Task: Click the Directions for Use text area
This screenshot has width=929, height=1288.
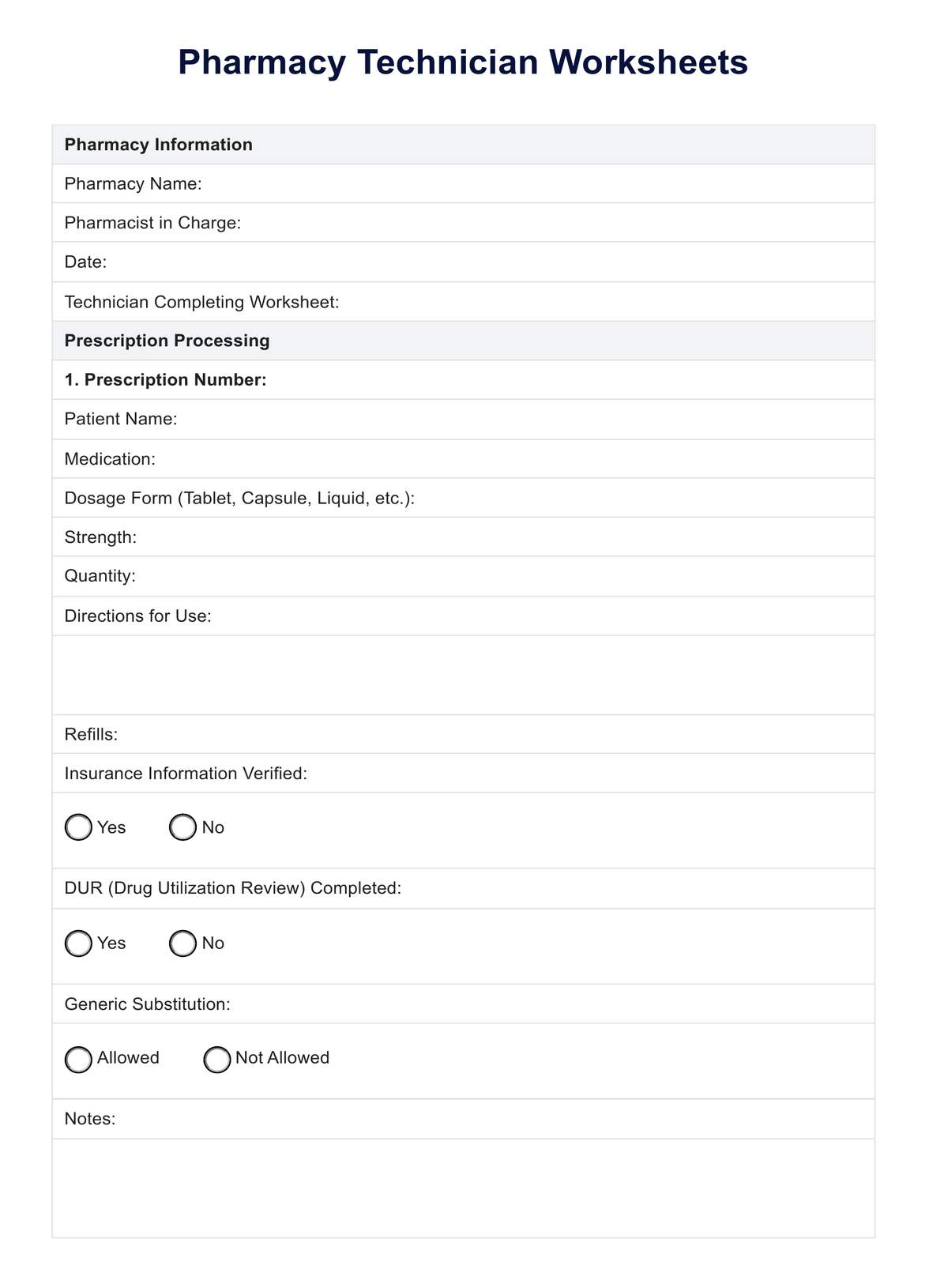Action: [463, 675]
